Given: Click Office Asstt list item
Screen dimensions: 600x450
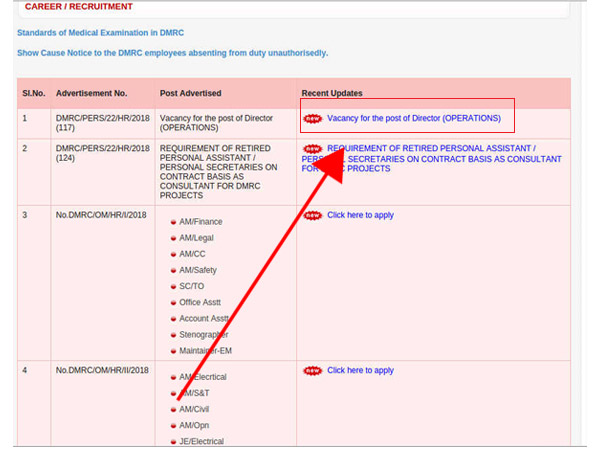Looking at the screenshot, I should (x=200, y=302).
